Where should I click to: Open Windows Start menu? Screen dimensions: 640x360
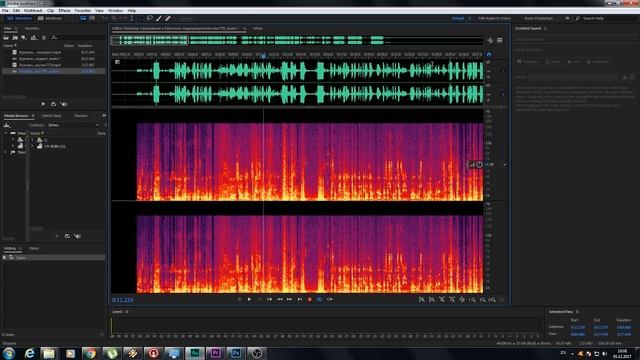[9, 353]
